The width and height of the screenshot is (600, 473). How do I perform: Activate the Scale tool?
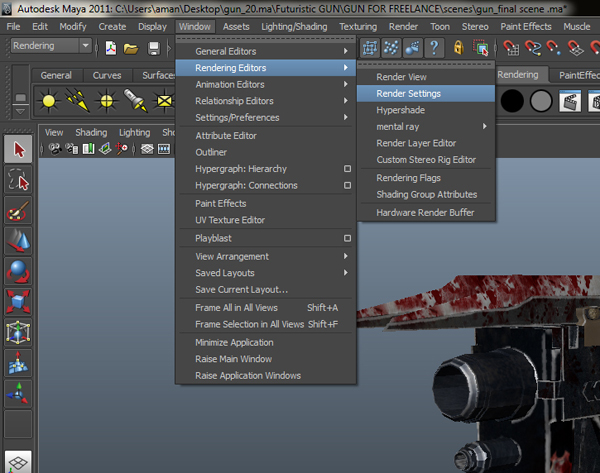[18, 302]
